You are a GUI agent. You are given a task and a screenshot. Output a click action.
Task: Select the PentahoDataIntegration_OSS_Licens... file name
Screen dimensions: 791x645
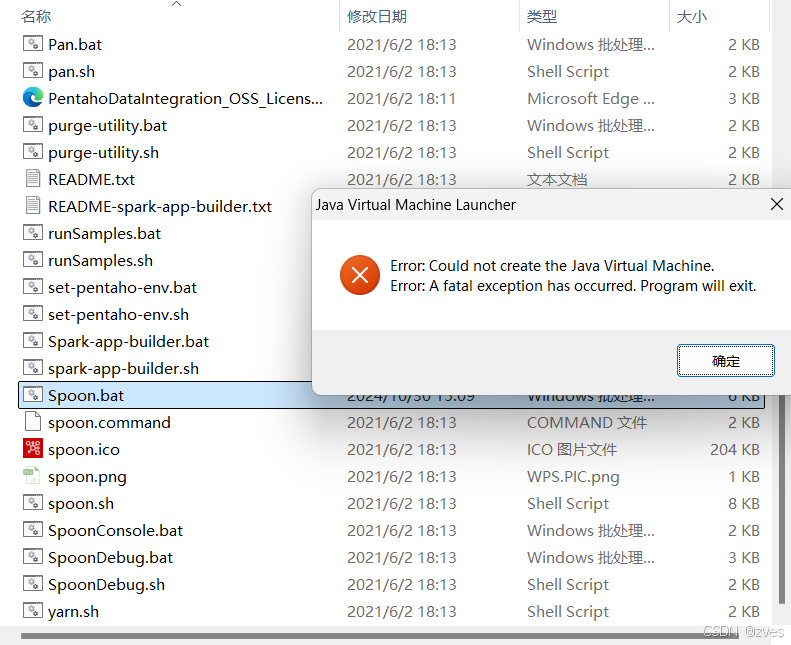tap(185, 99)
